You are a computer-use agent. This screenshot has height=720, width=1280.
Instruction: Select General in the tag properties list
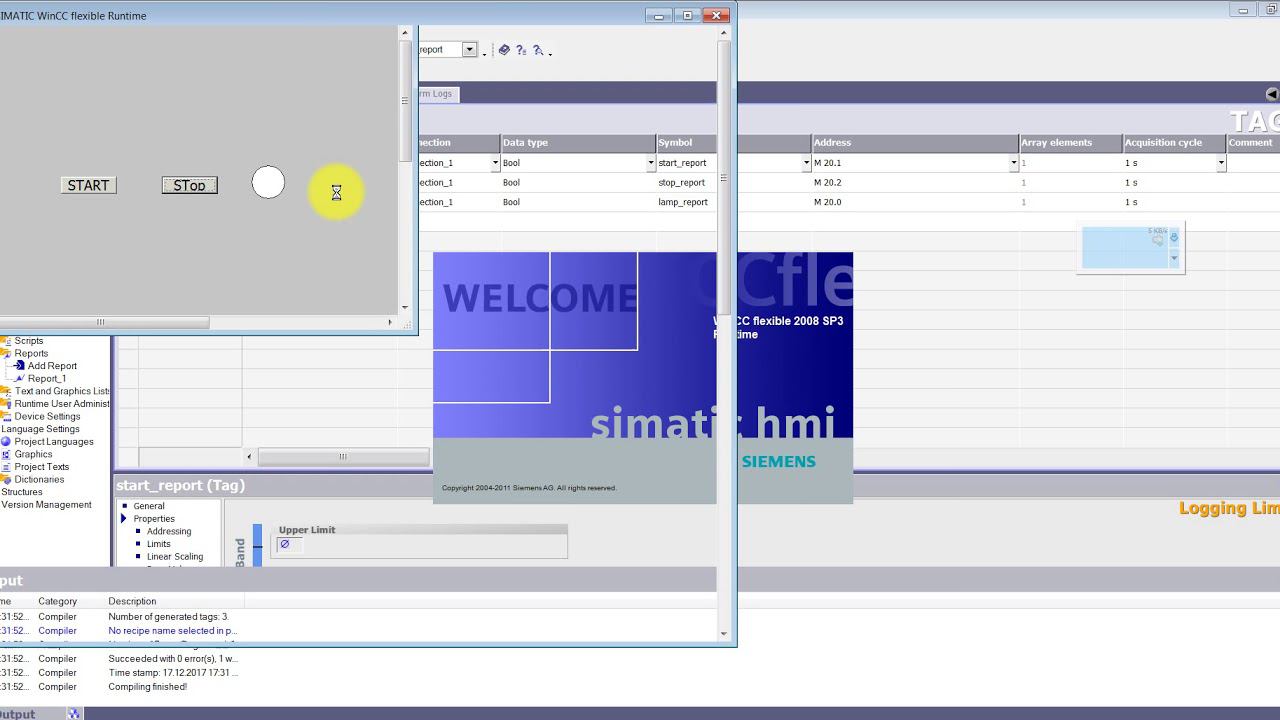coord(149,506)
